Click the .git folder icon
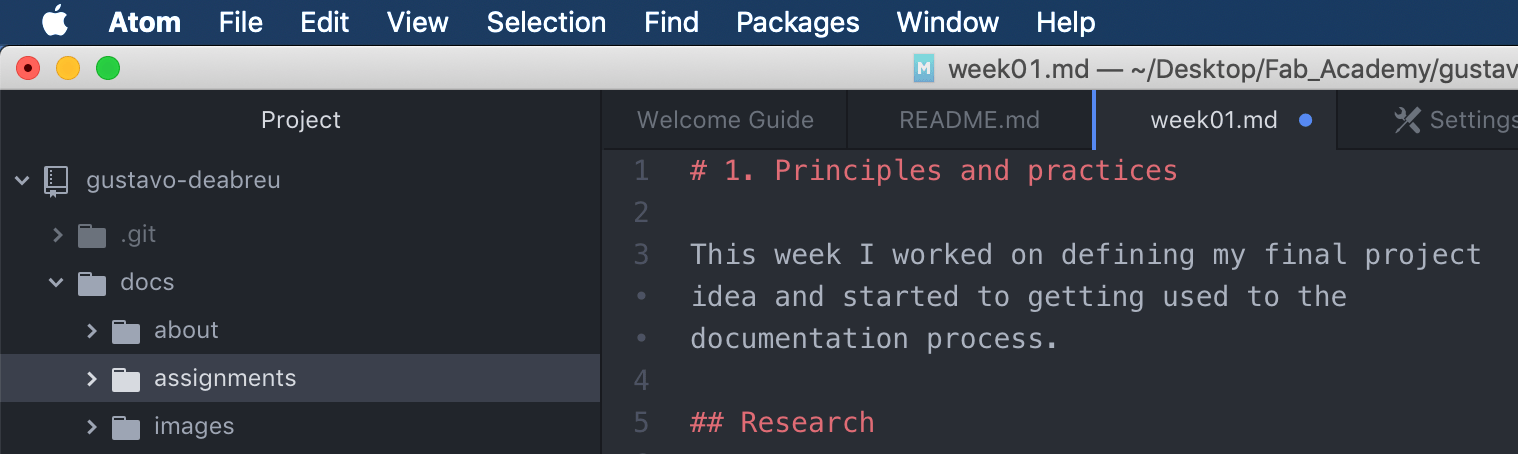 [x=92, y=236]
